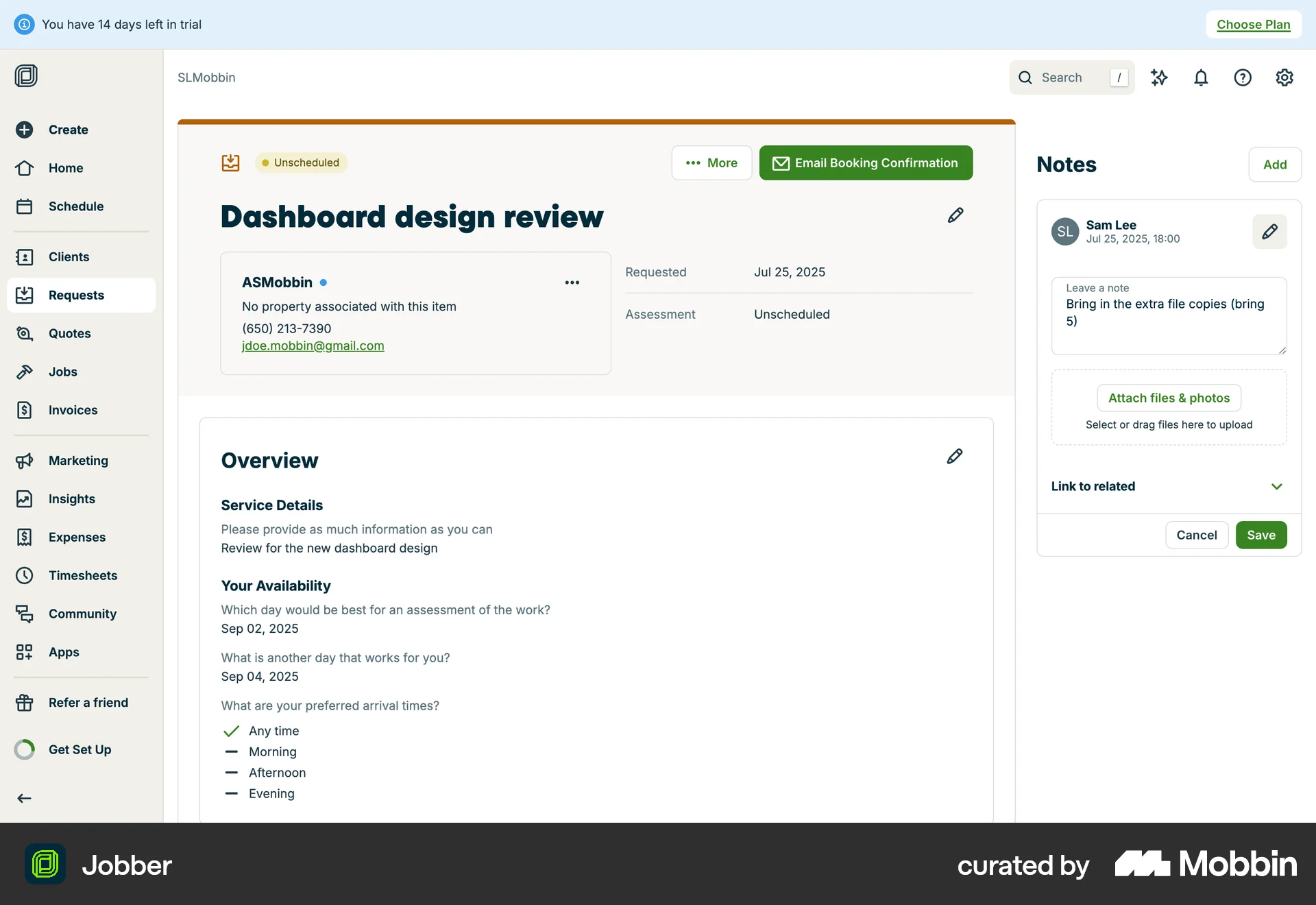Open the More options menu
Screen dimensions: 1316x905
711,162
